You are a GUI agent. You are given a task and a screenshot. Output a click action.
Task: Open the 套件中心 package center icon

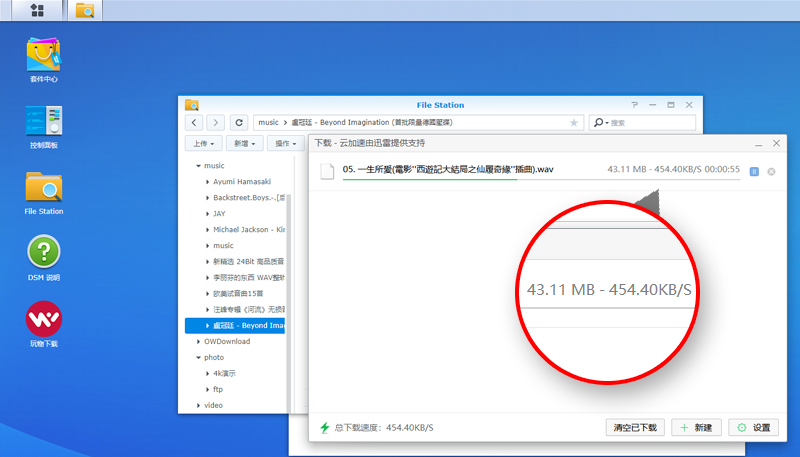[43, 59]
